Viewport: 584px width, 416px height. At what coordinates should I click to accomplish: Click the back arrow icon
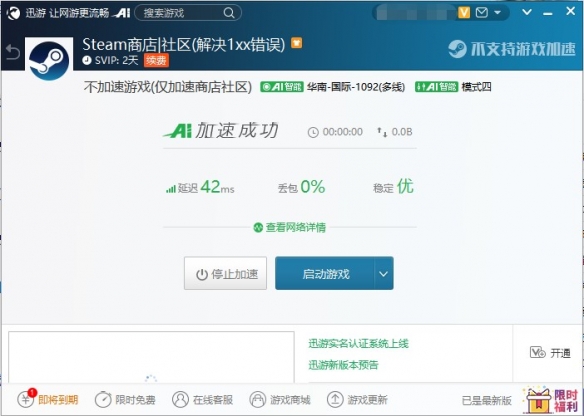[x=13, y=52]
